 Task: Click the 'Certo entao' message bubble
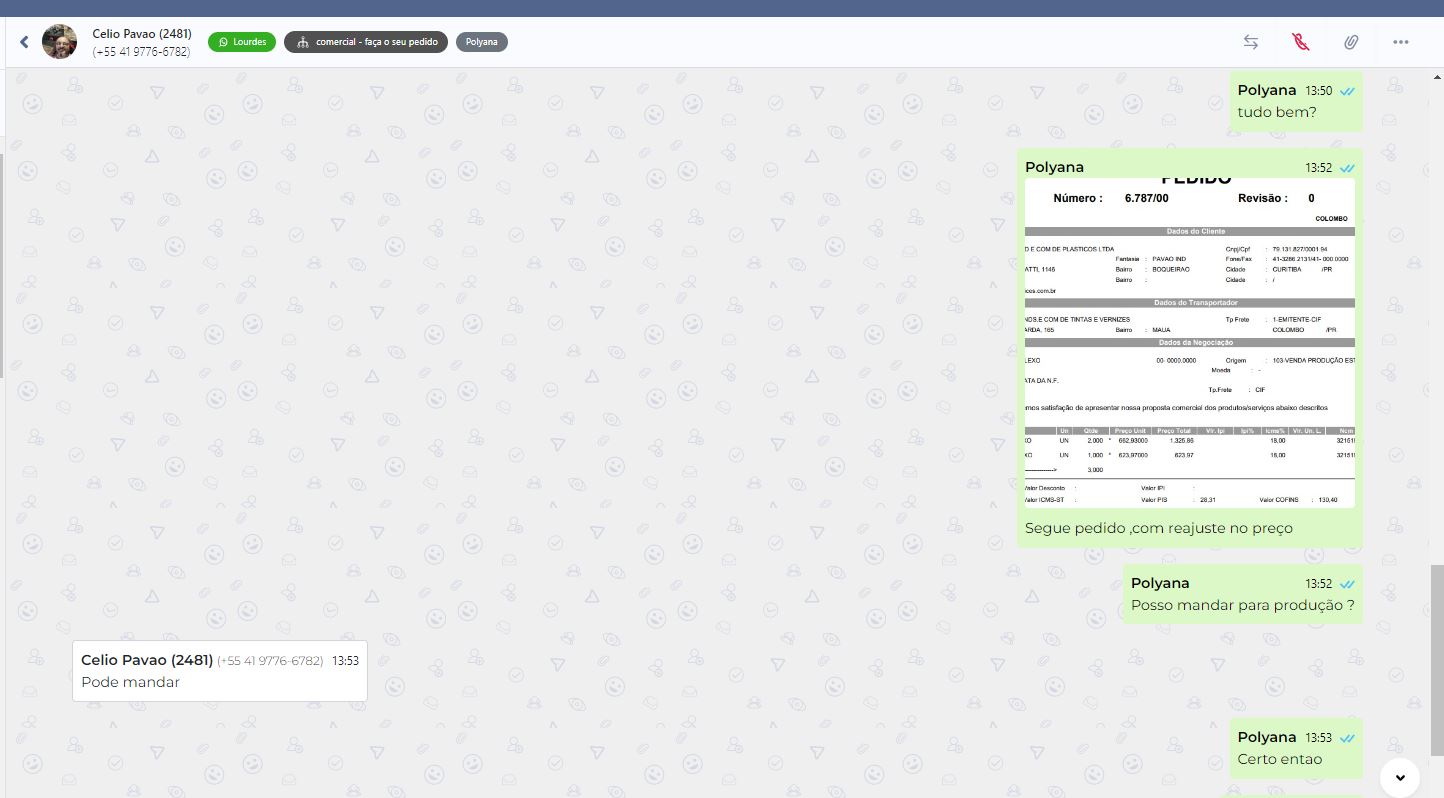pos(1279,759)
